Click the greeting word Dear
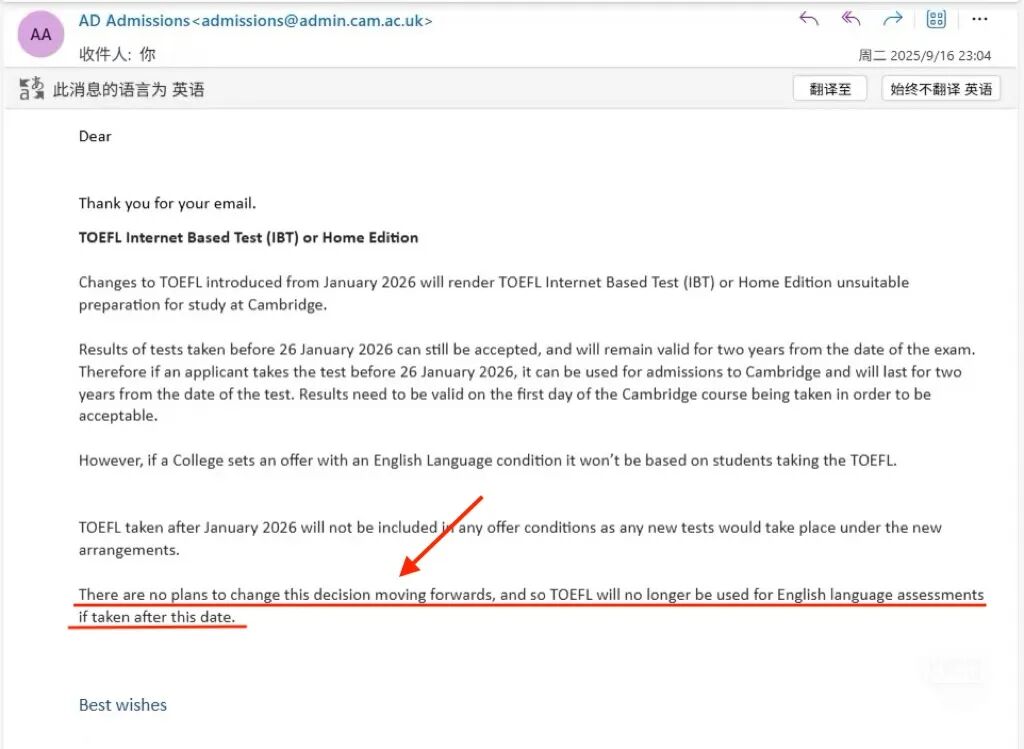Image resolution: width=1024 pixels, height=749 pixels. pyautogui.click(x=95, y=136)
